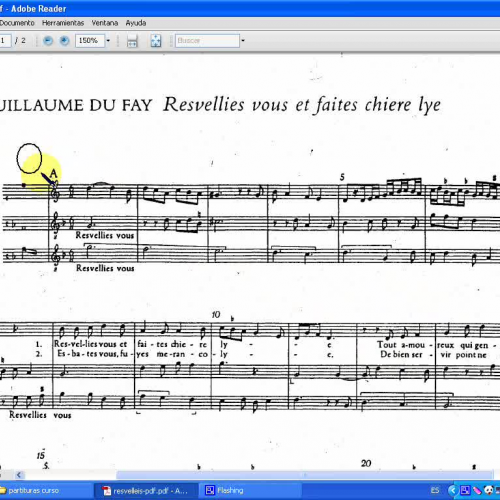This screenshot has width=500, height=500.
Task: Click lyric 'De bien ser' in second system
Action: pyautogui.click(x=401, y=354)
